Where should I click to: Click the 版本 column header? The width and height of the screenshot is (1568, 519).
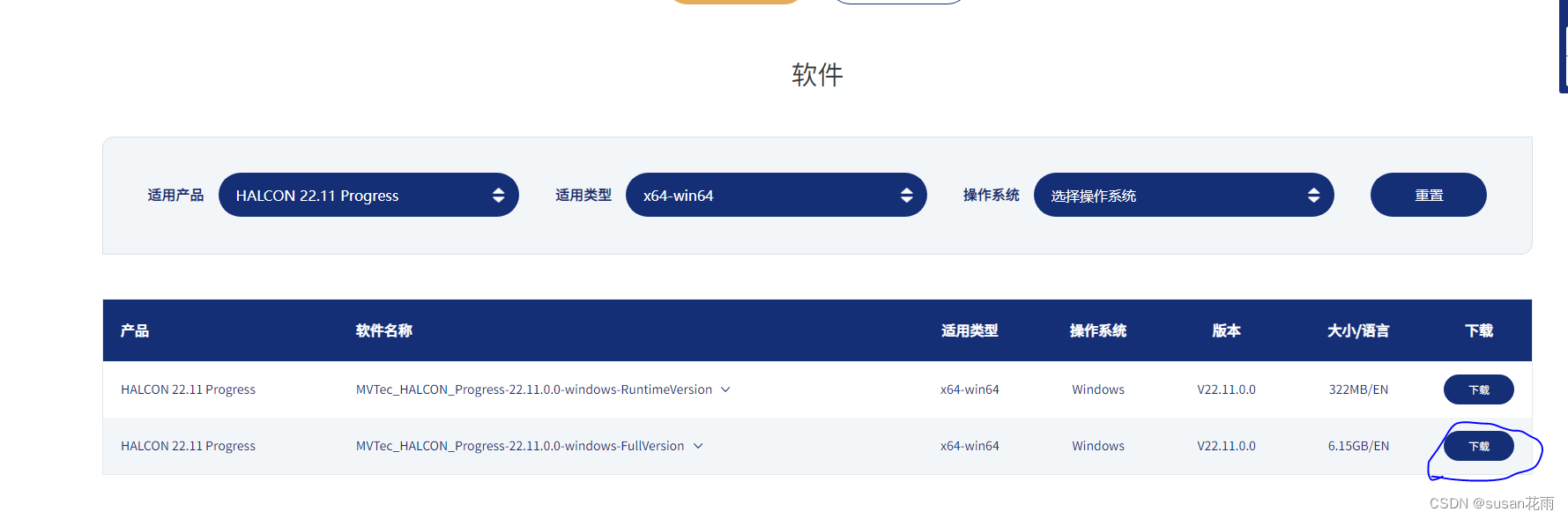tap(1227, 330)
